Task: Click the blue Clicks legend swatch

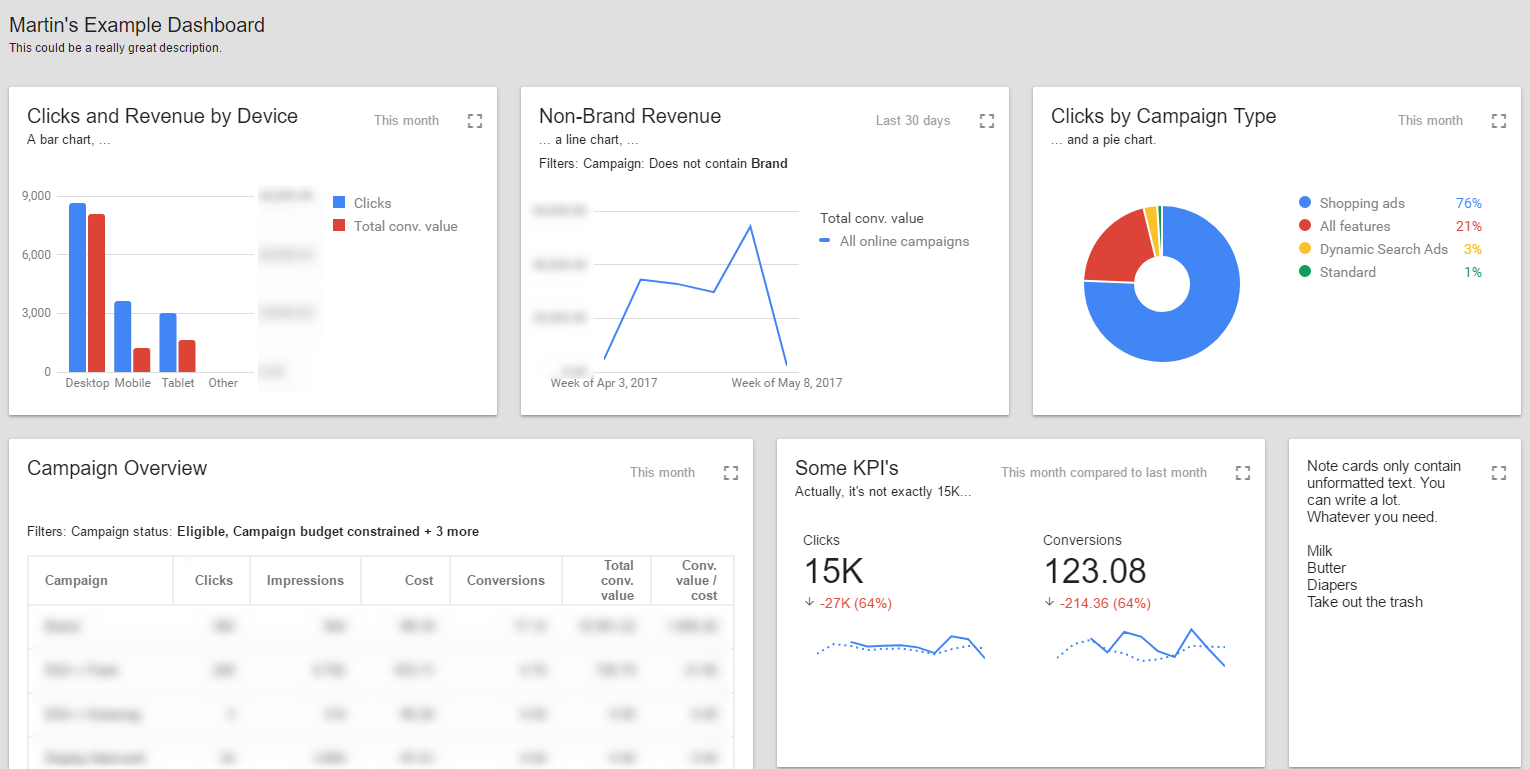Action: [339, 203]
